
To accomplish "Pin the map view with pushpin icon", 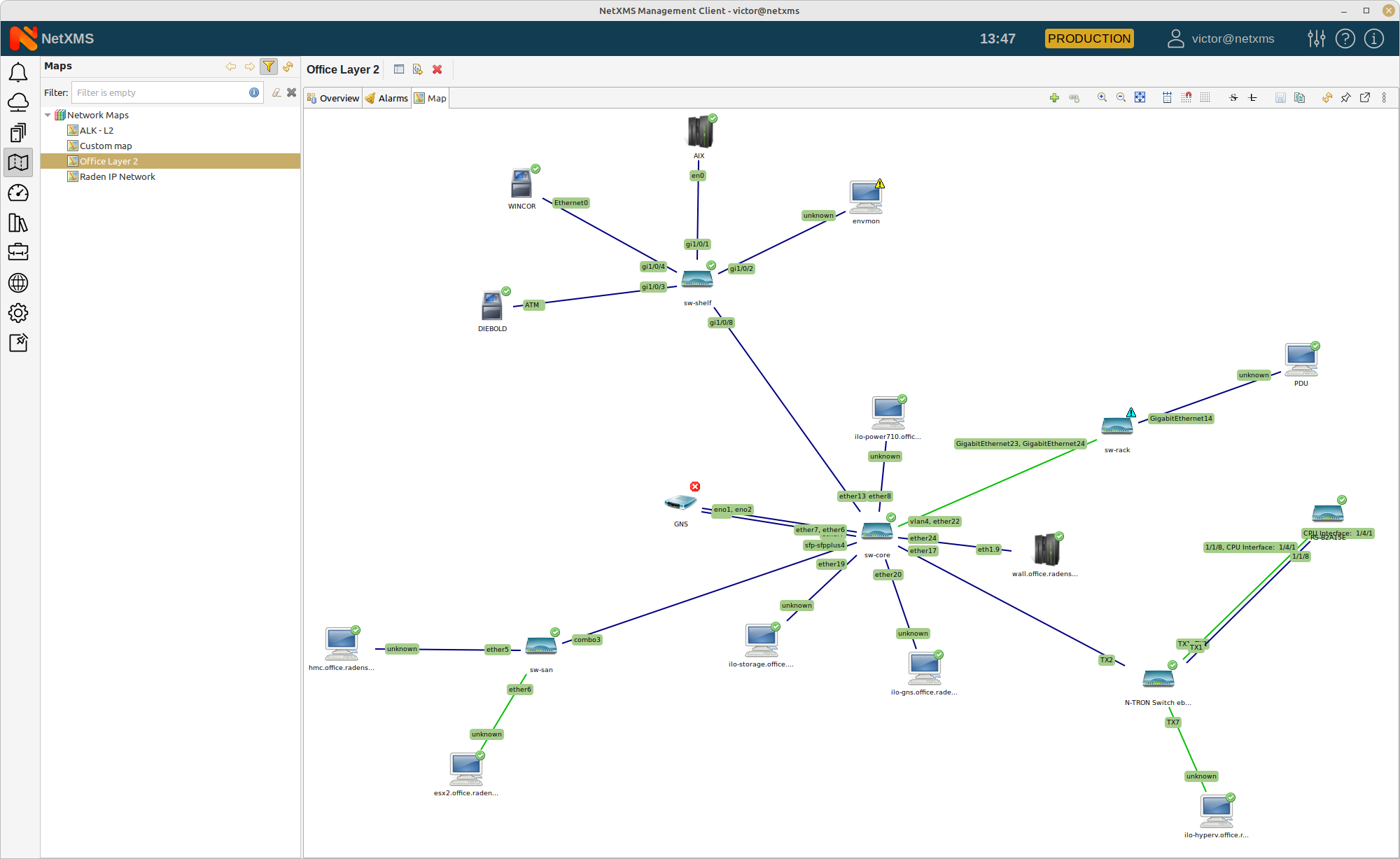I will [1345, 98].
